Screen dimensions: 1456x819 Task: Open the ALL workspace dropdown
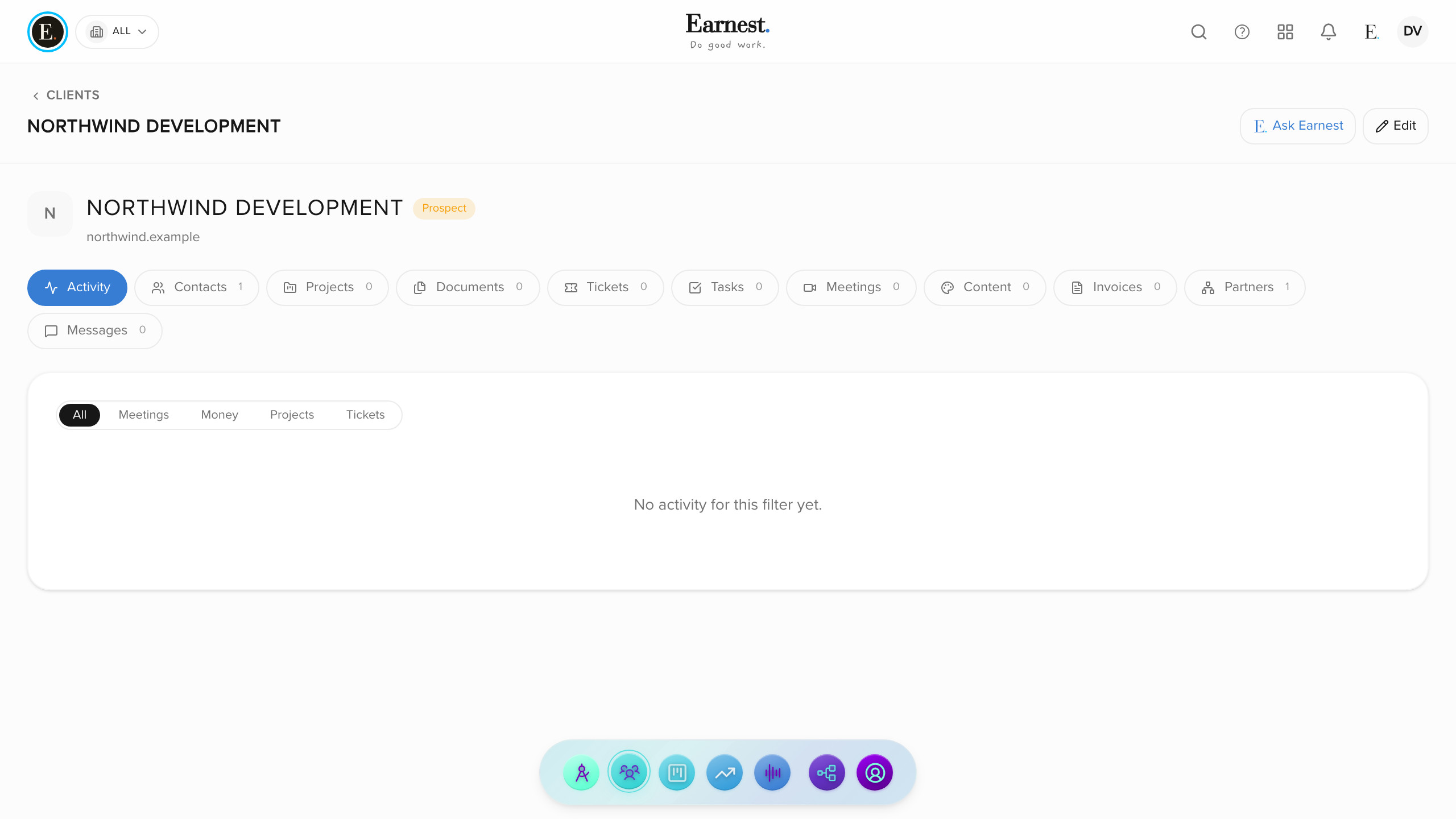117,32
